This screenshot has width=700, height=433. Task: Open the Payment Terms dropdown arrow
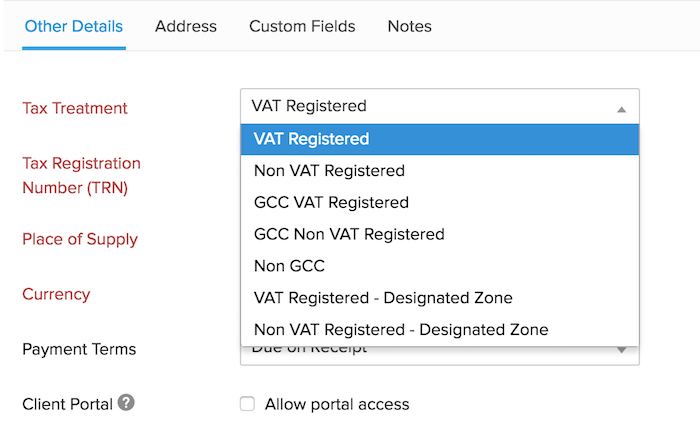click(x=621, y=349)
